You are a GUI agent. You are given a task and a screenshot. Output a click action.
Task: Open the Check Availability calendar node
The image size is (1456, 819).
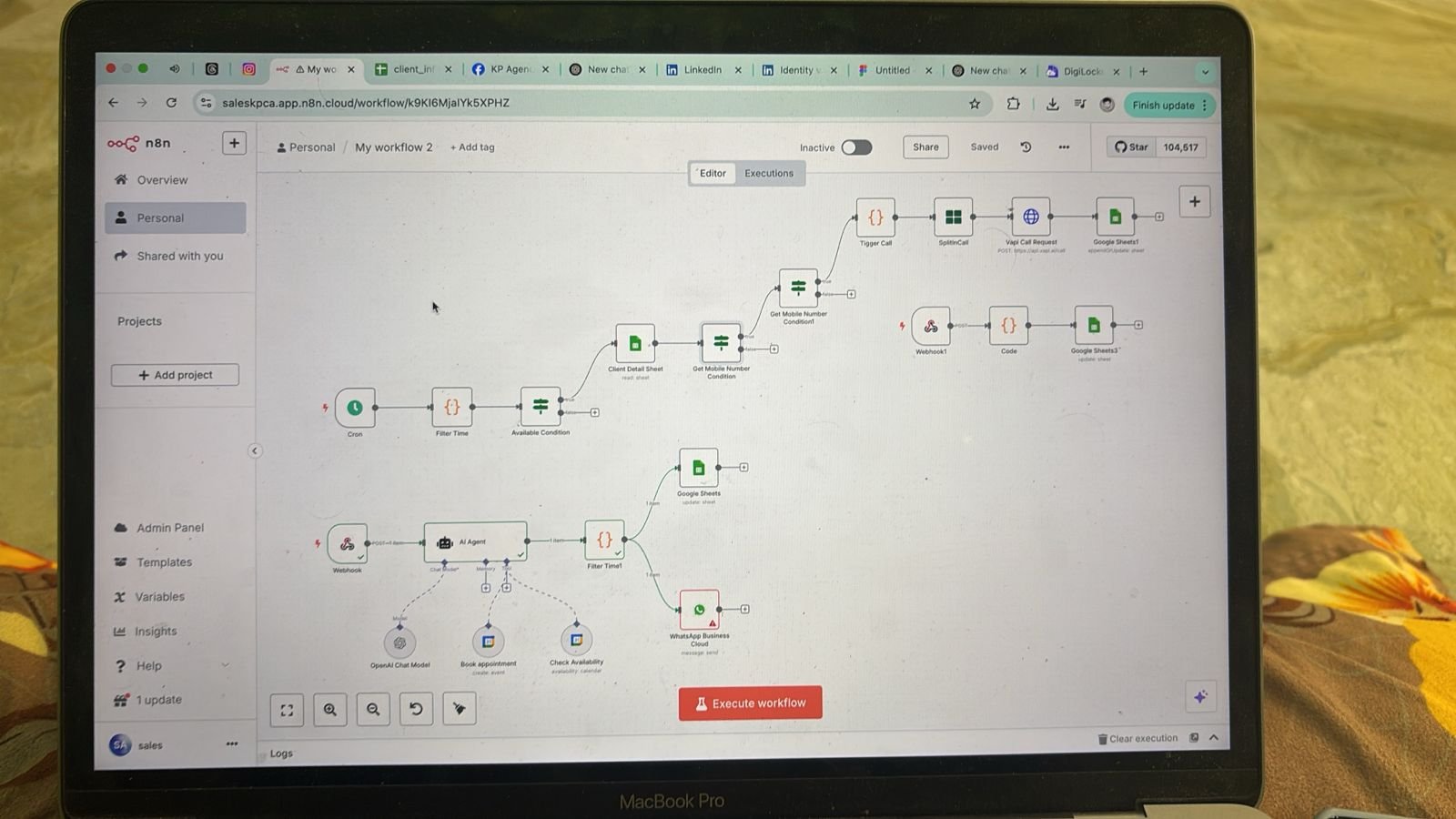point(576,640)
